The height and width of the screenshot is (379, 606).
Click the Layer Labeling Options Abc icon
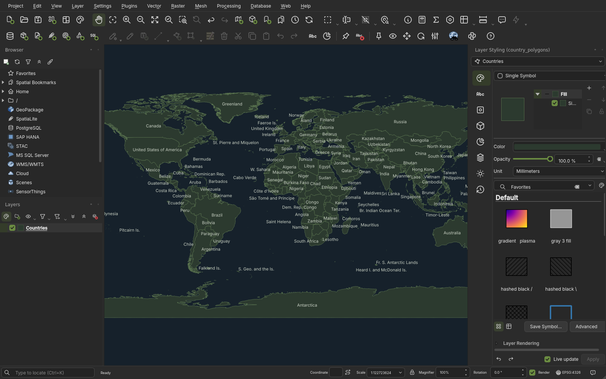coord(312,36)
